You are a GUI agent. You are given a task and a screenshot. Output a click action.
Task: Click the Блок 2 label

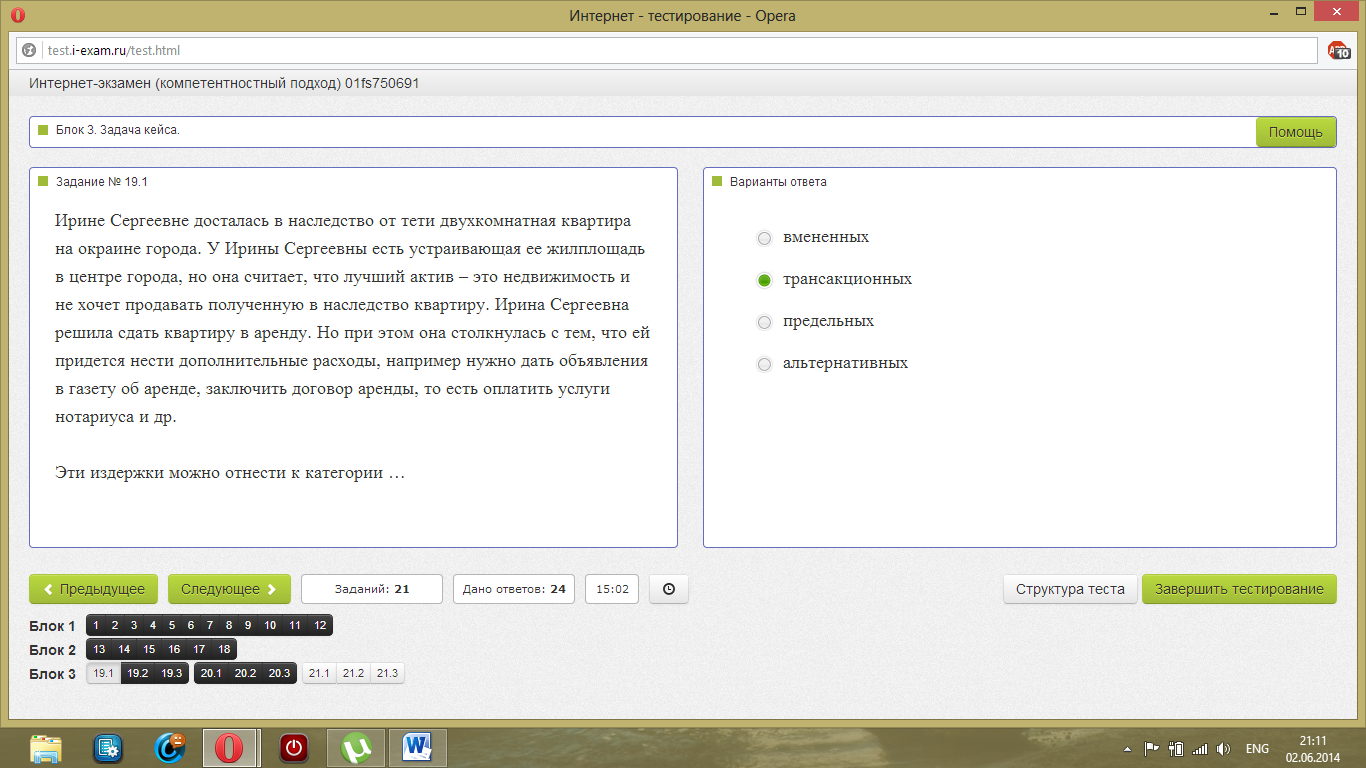click(x=53, y=650)
